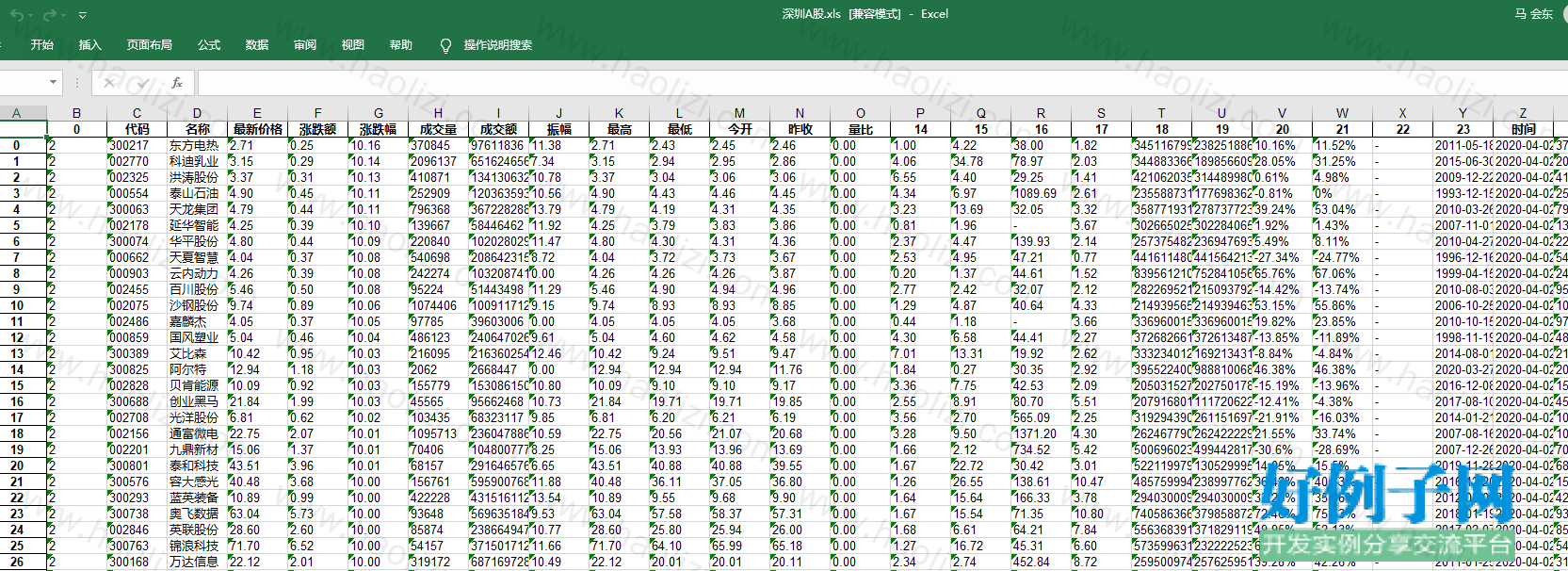Click the volume cell 370845
This screenshot has width=1568, height=571.
tap(438, 145)
